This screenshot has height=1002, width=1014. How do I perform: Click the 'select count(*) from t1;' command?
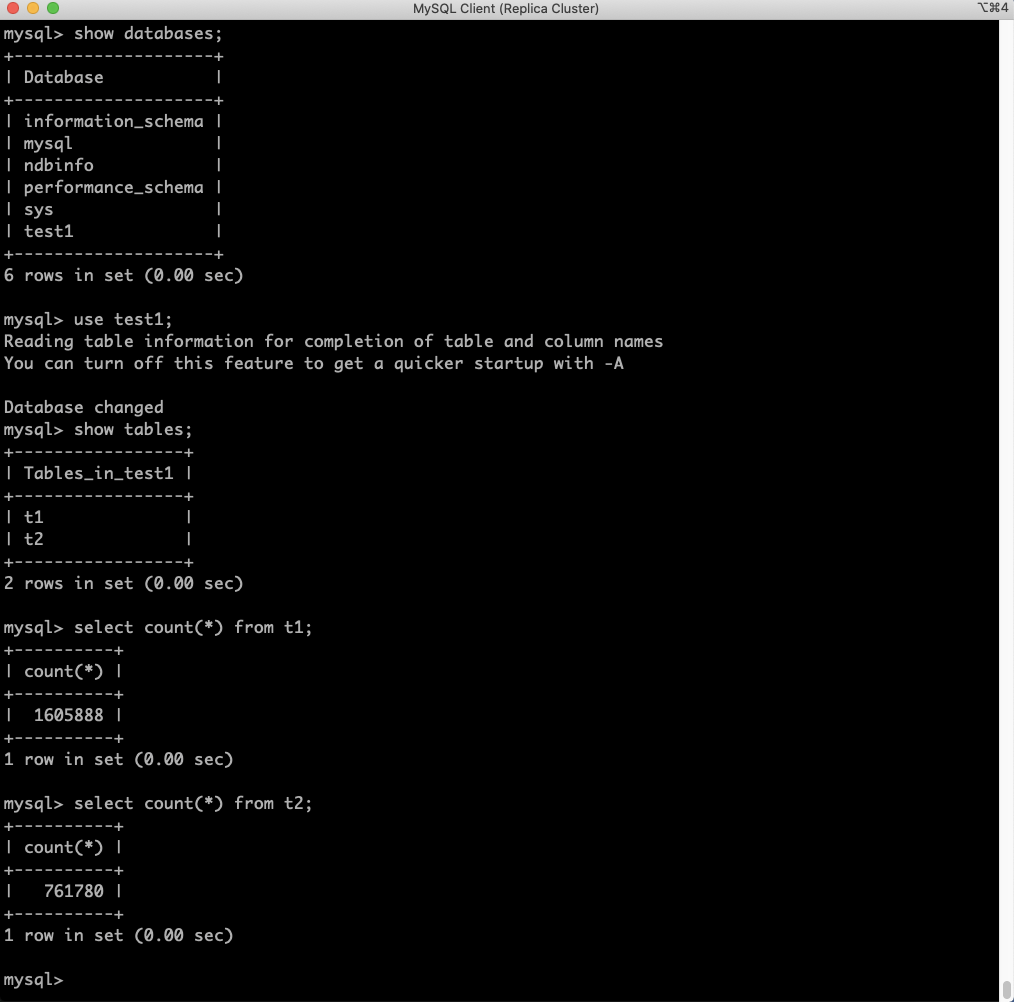pos(193,627)
